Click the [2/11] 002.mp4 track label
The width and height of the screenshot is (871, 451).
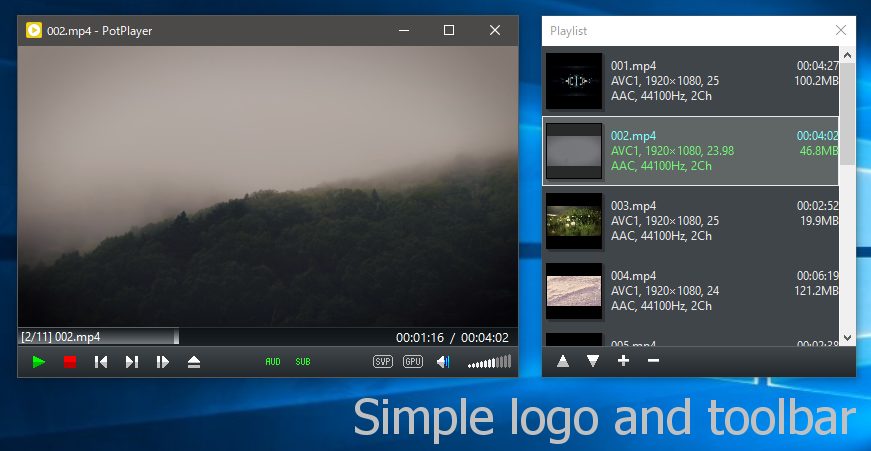(61, 337)
